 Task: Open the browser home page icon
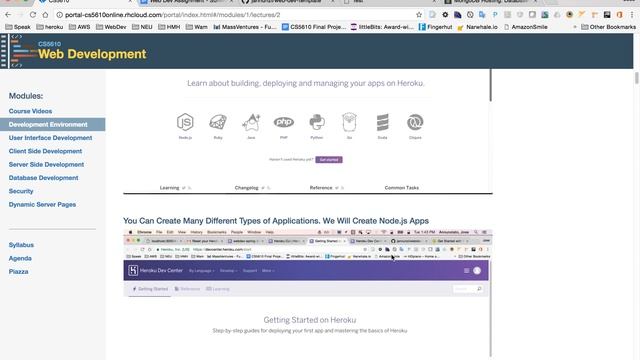[45, 15]
